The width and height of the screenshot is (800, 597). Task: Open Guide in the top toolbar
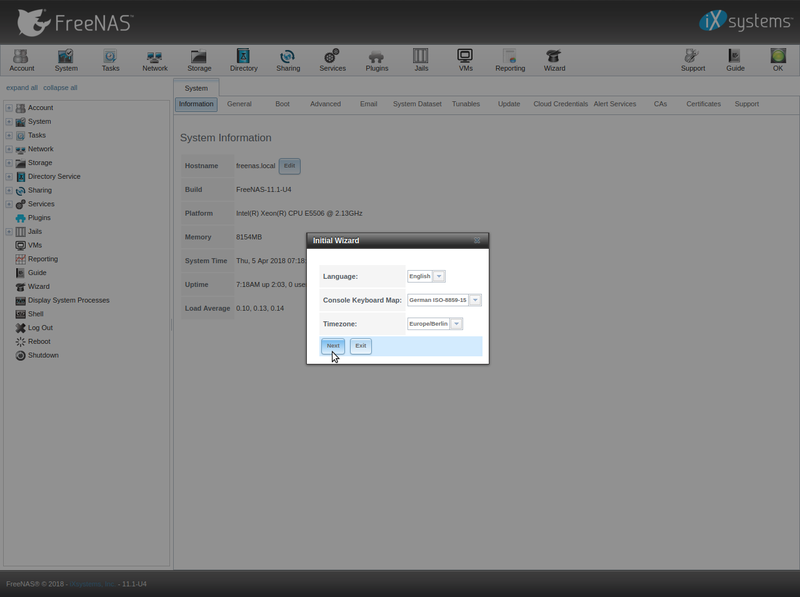(735, 60)
